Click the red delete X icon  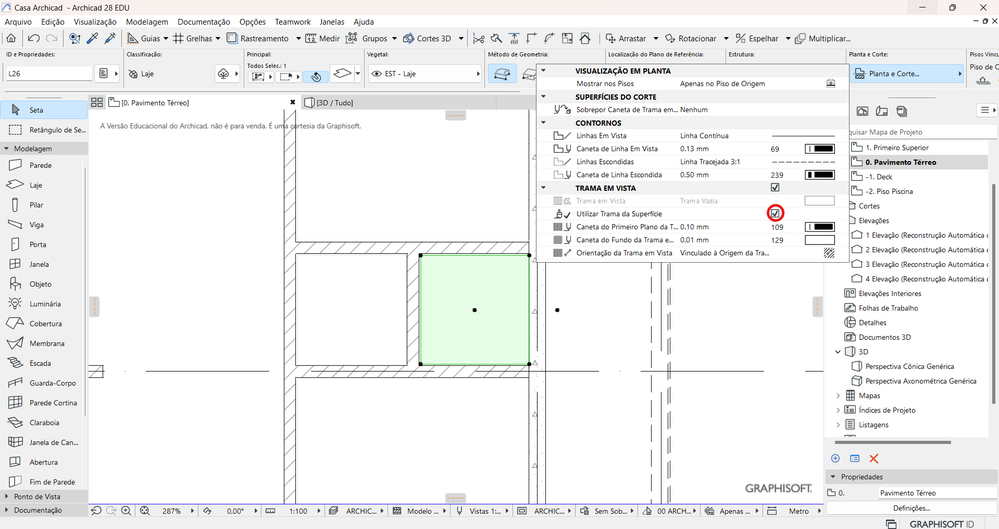(x=873, y=458)
